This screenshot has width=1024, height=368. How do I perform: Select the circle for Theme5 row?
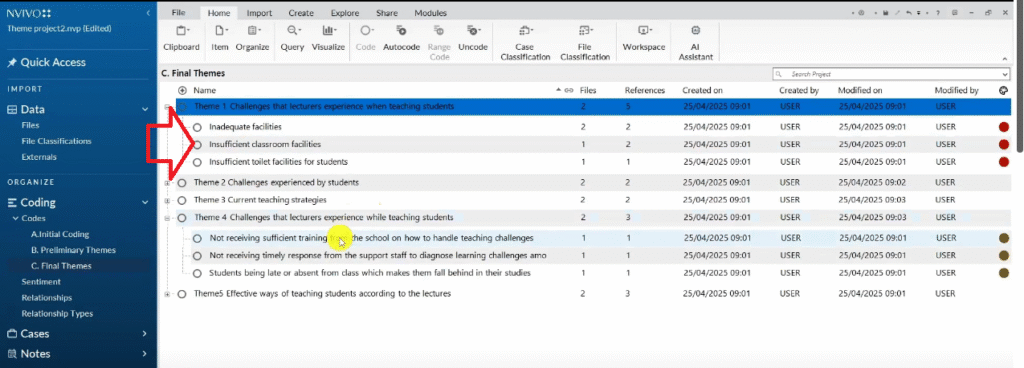[x=182, y=294]
